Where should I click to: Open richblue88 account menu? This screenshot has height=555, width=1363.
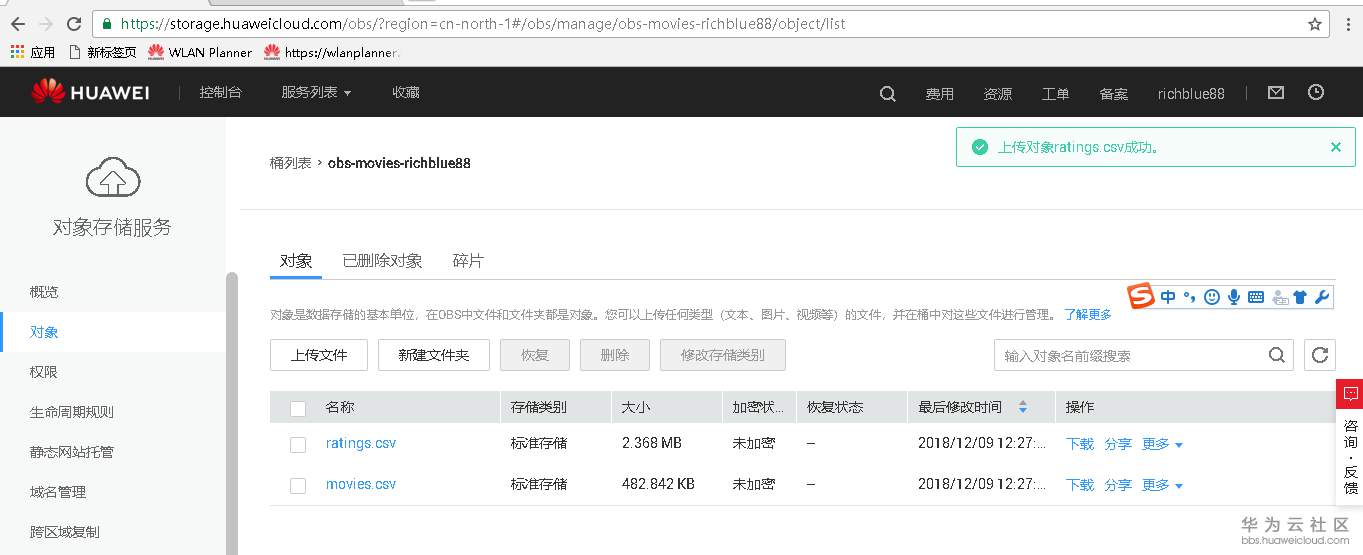pos(1191,94)
